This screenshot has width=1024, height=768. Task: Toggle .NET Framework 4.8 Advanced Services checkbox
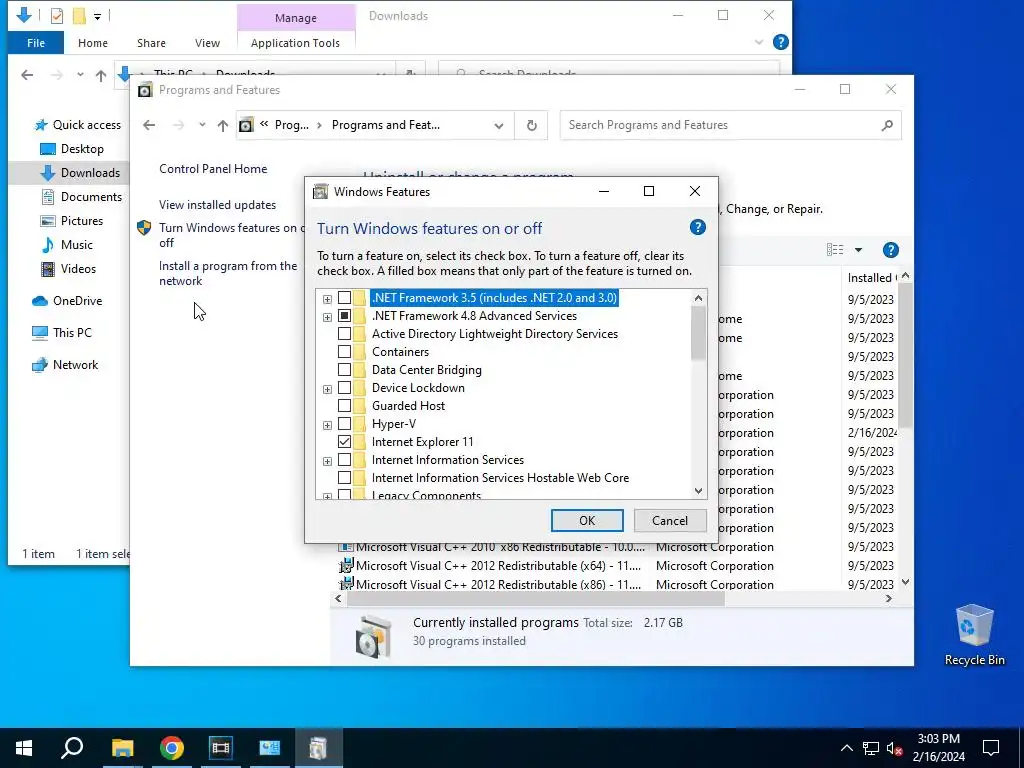(x=344, y=316)
